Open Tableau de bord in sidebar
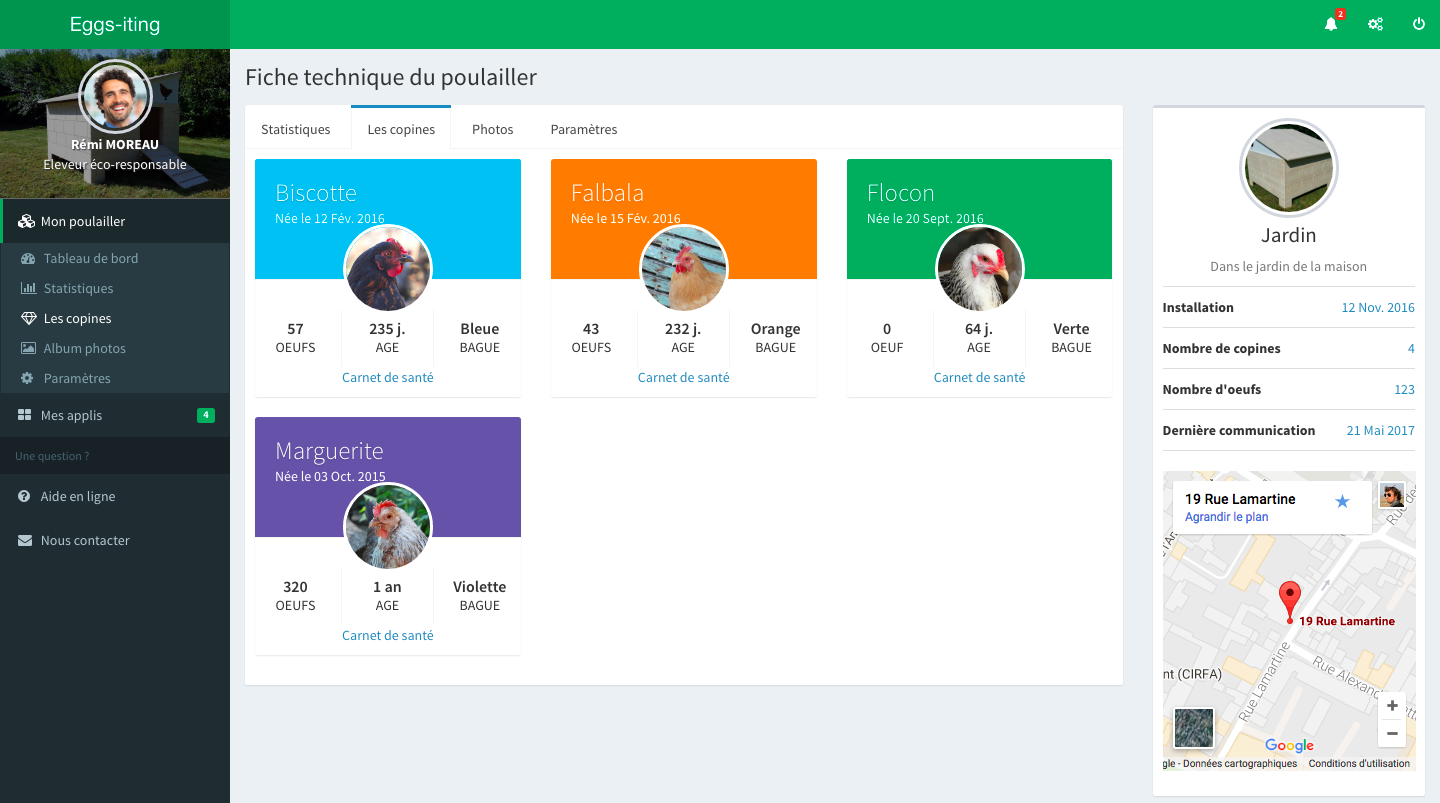 click(90, 258)
